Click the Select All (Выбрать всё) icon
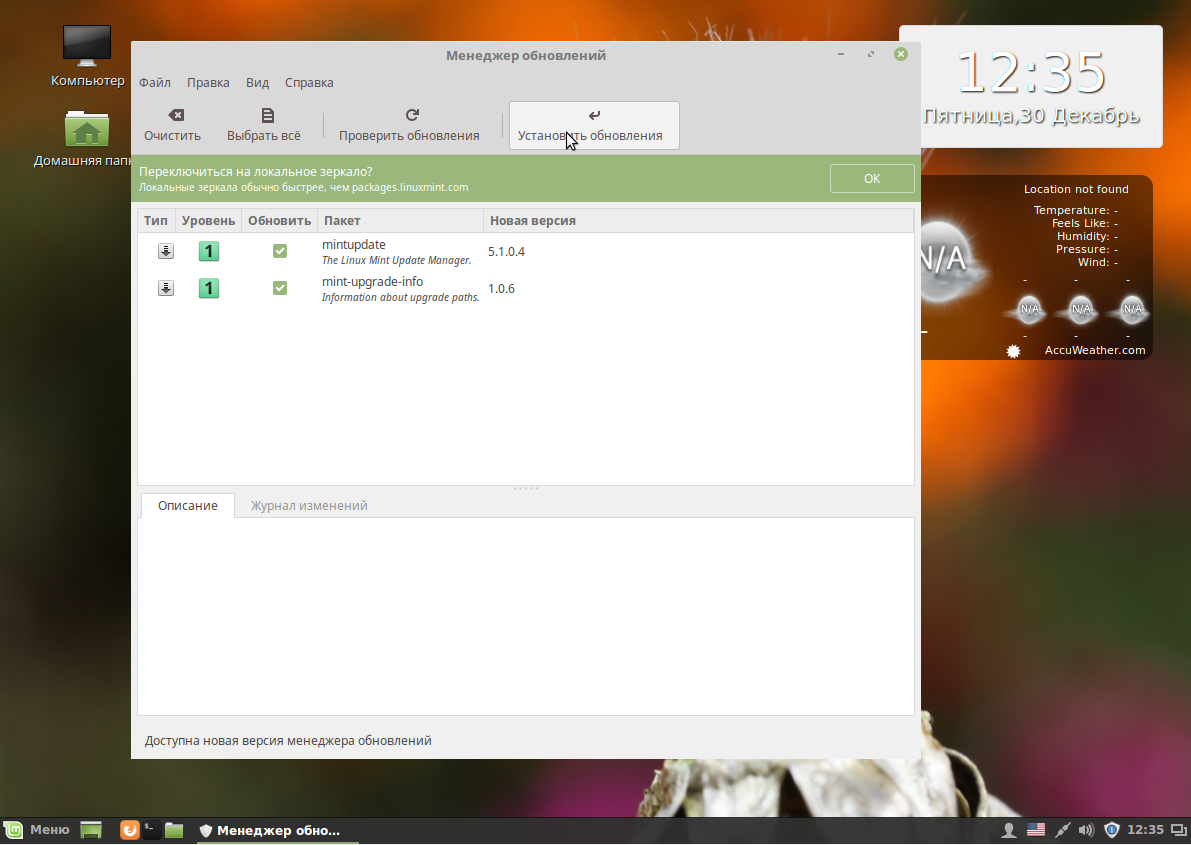 coord(264,116)
